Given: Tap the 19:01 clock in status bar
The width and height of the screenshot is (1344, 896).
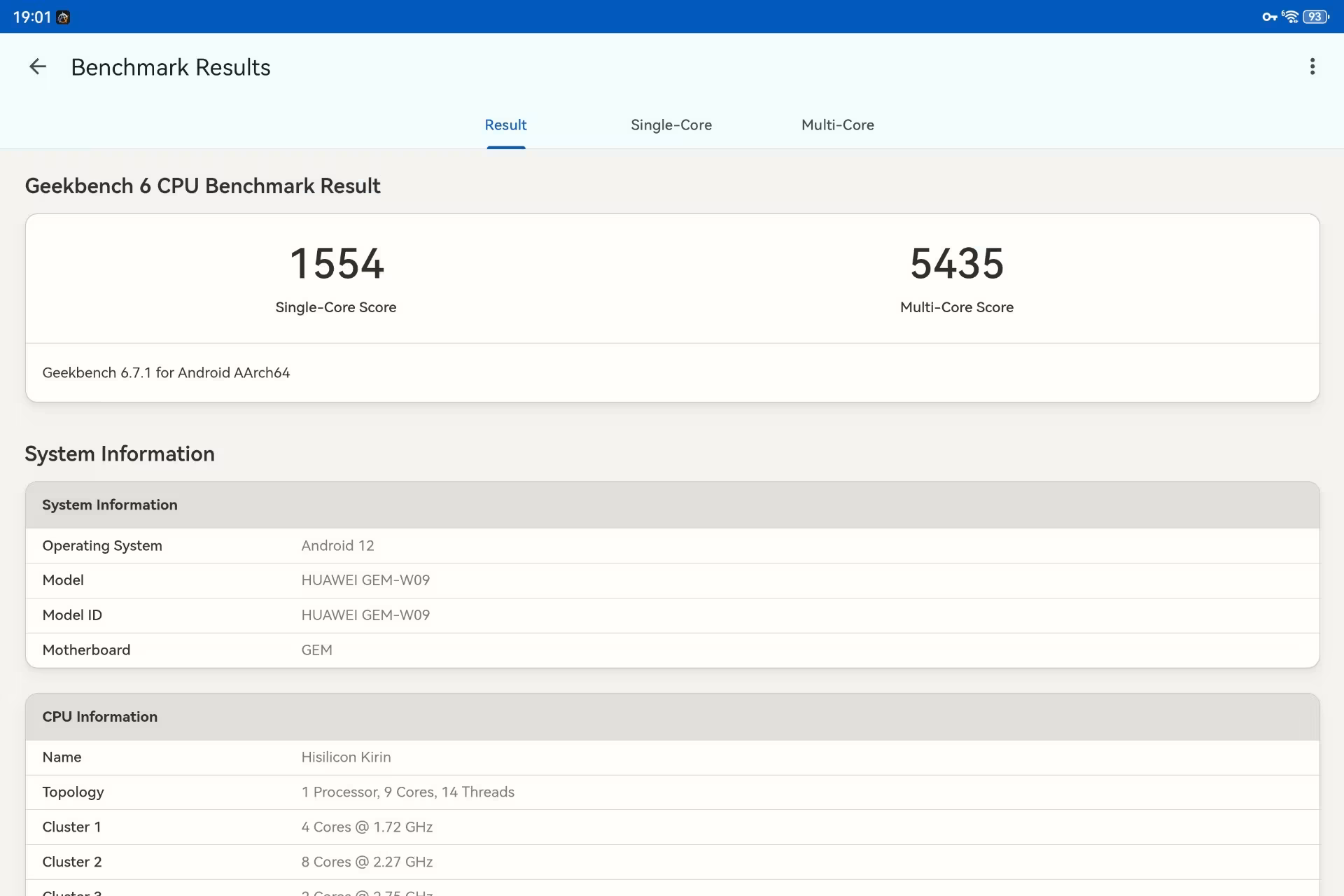Looking at the screenshot, I should [x=31, y=17].
